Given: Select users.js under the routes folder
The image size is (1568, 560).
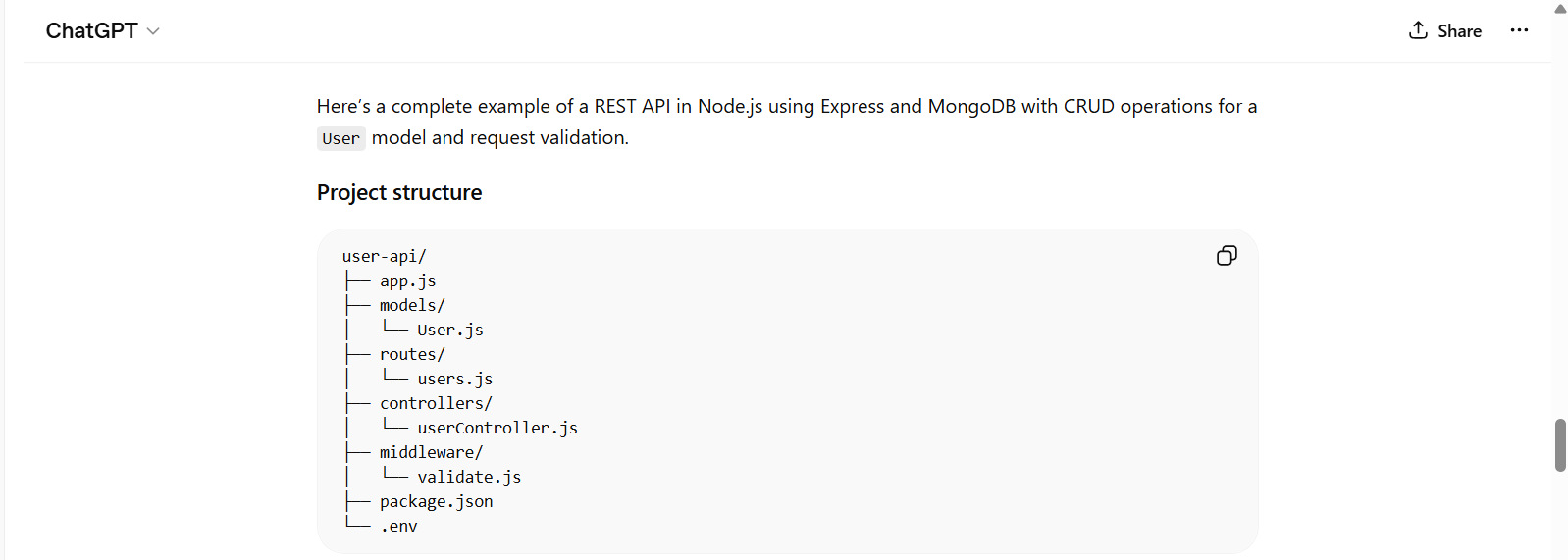Looking at the screenshot, I should point(454,380).
